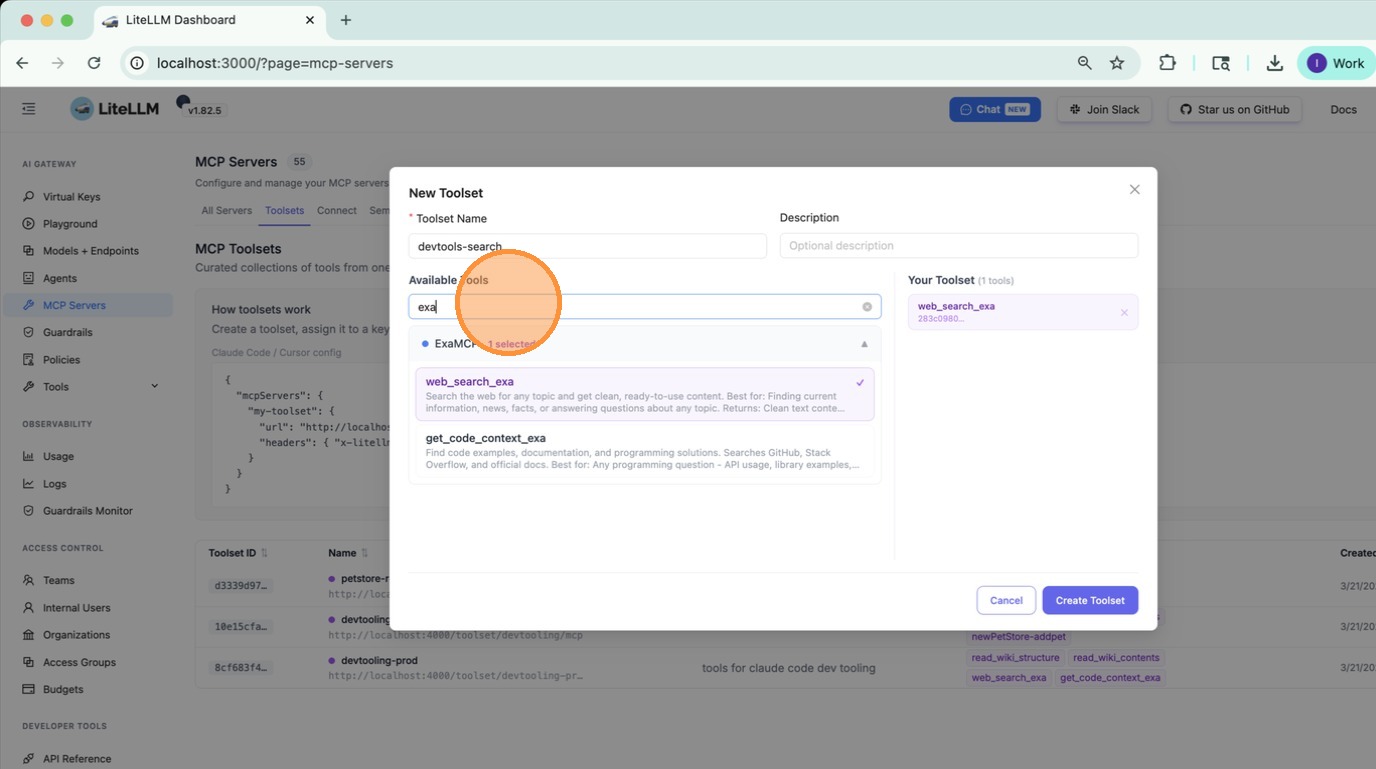Open the Policies page
The height and width of the screenshot is (769, 1376).
point(61,359)
